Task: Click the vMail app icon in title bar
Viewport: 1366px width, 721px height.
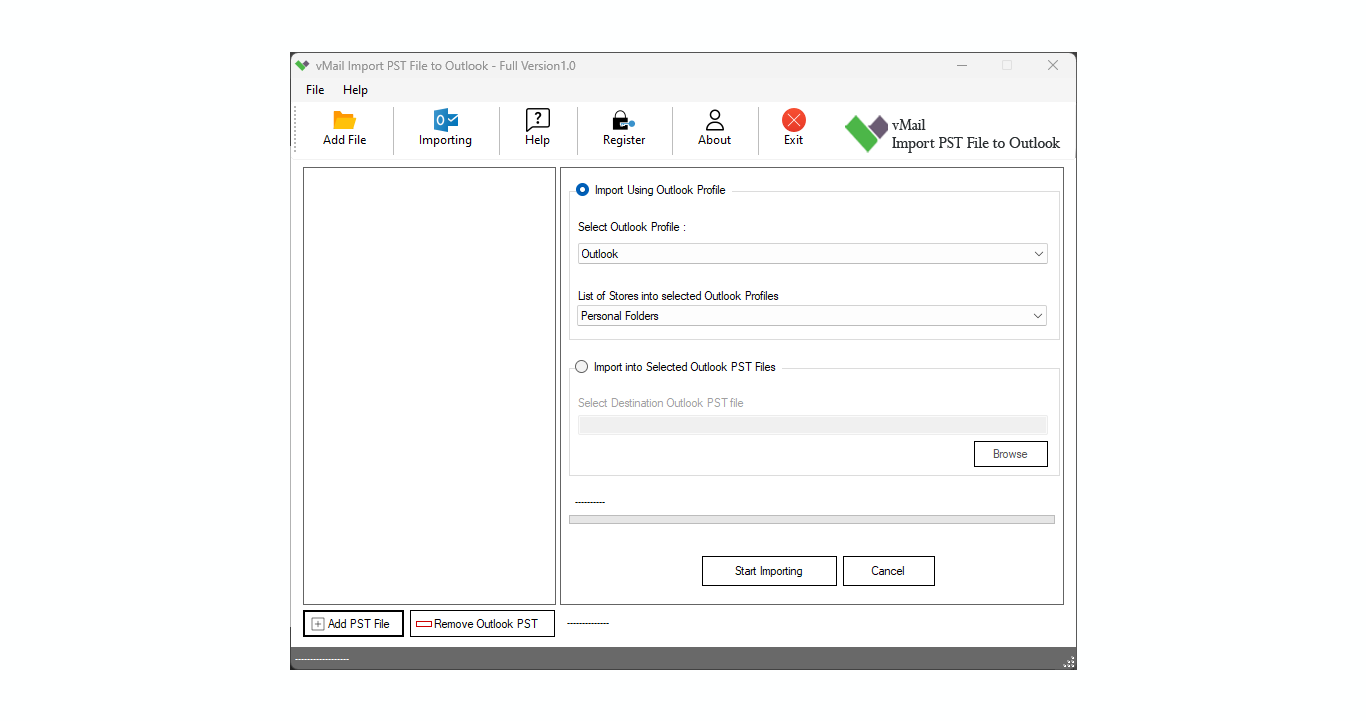Action: (302, 66)
